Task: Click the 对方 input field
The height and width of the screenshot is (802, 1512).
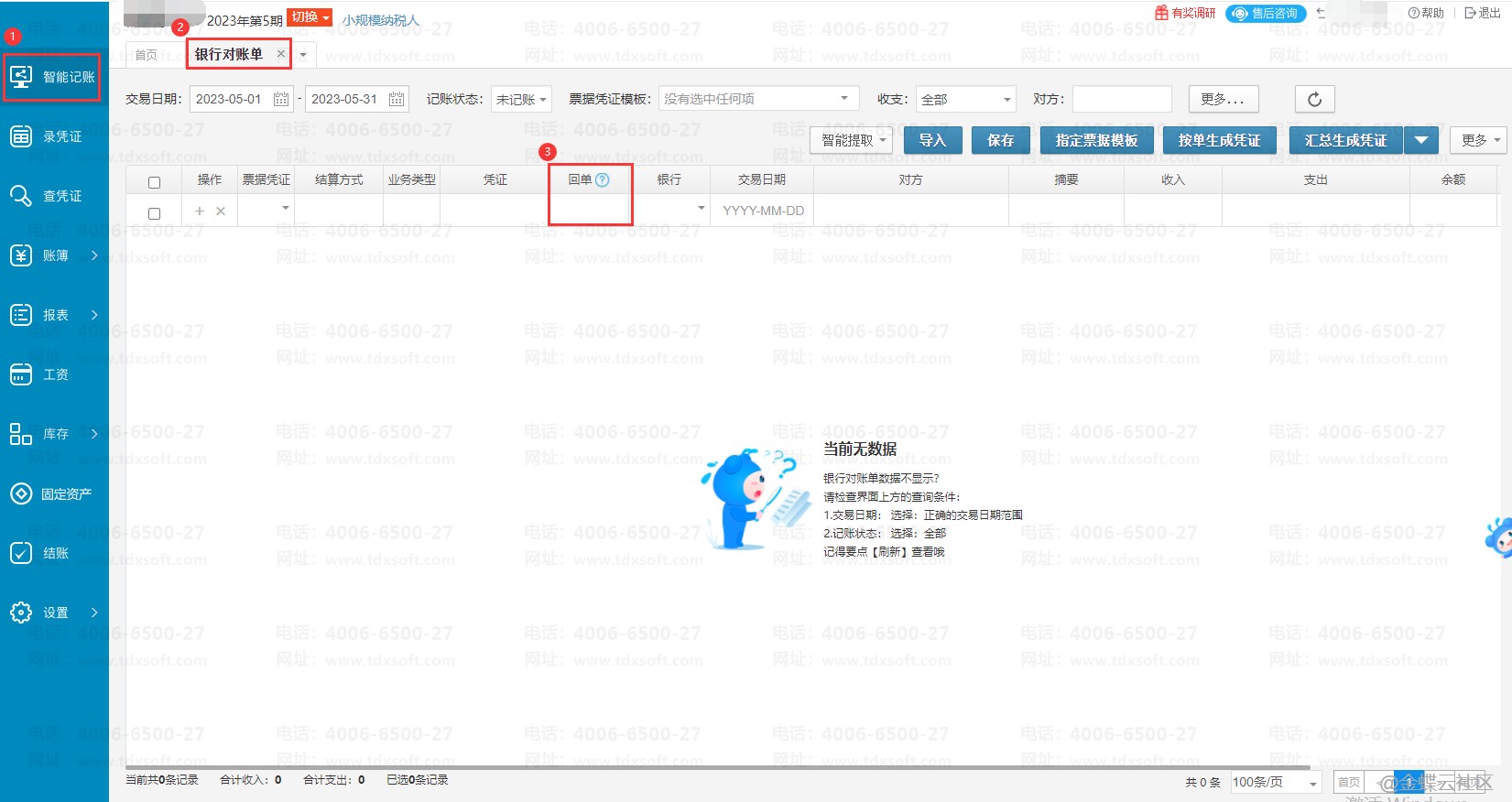Action: (1122, 99)
